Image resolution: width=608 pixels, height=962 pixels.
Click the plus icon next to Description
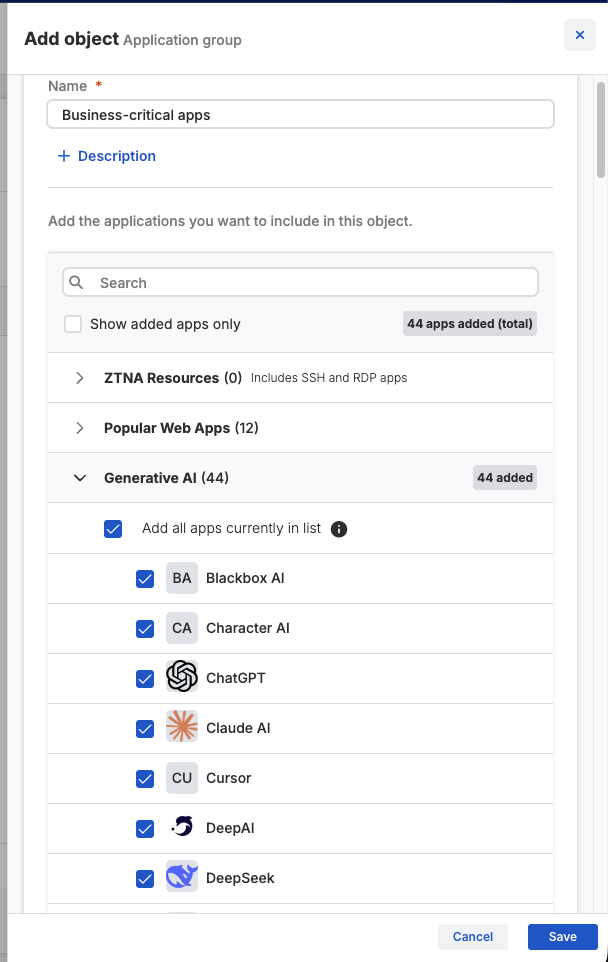pos(64,156)
